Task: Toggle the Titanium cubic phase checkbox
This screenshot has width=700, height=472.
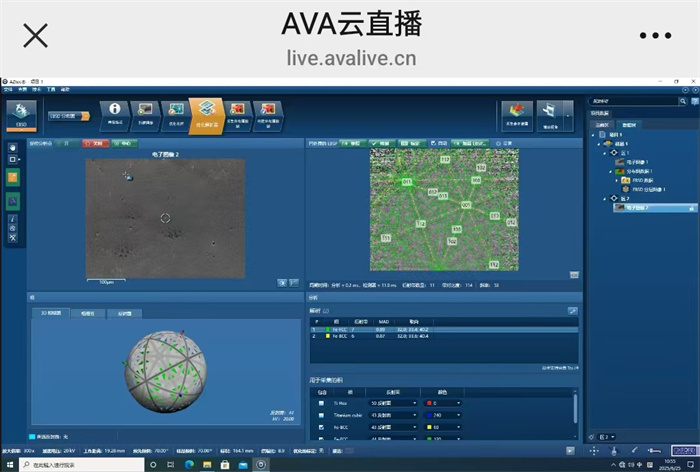Action: coord(321,414)
